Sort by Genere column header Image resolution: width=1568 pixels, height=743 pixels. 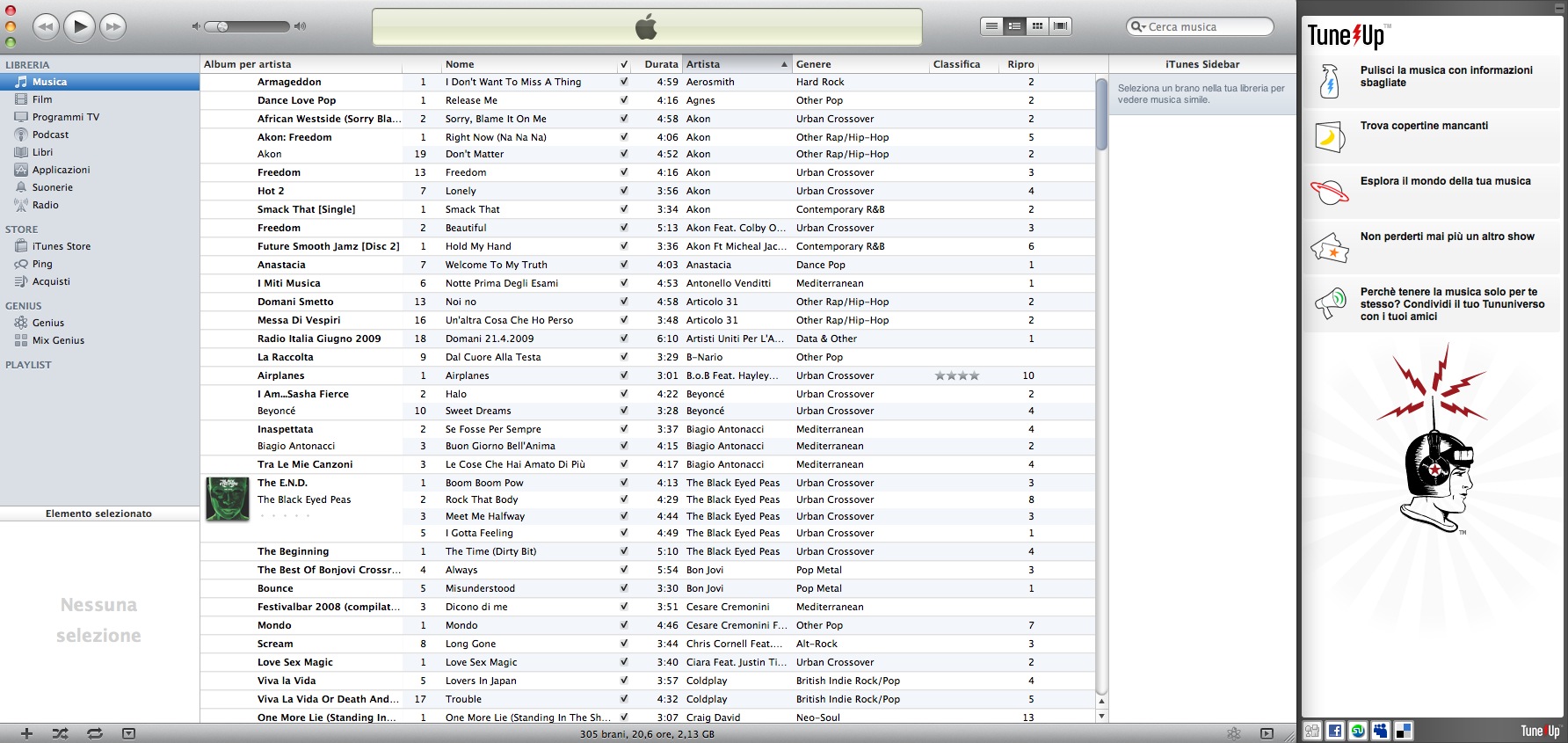coord(860,64)
